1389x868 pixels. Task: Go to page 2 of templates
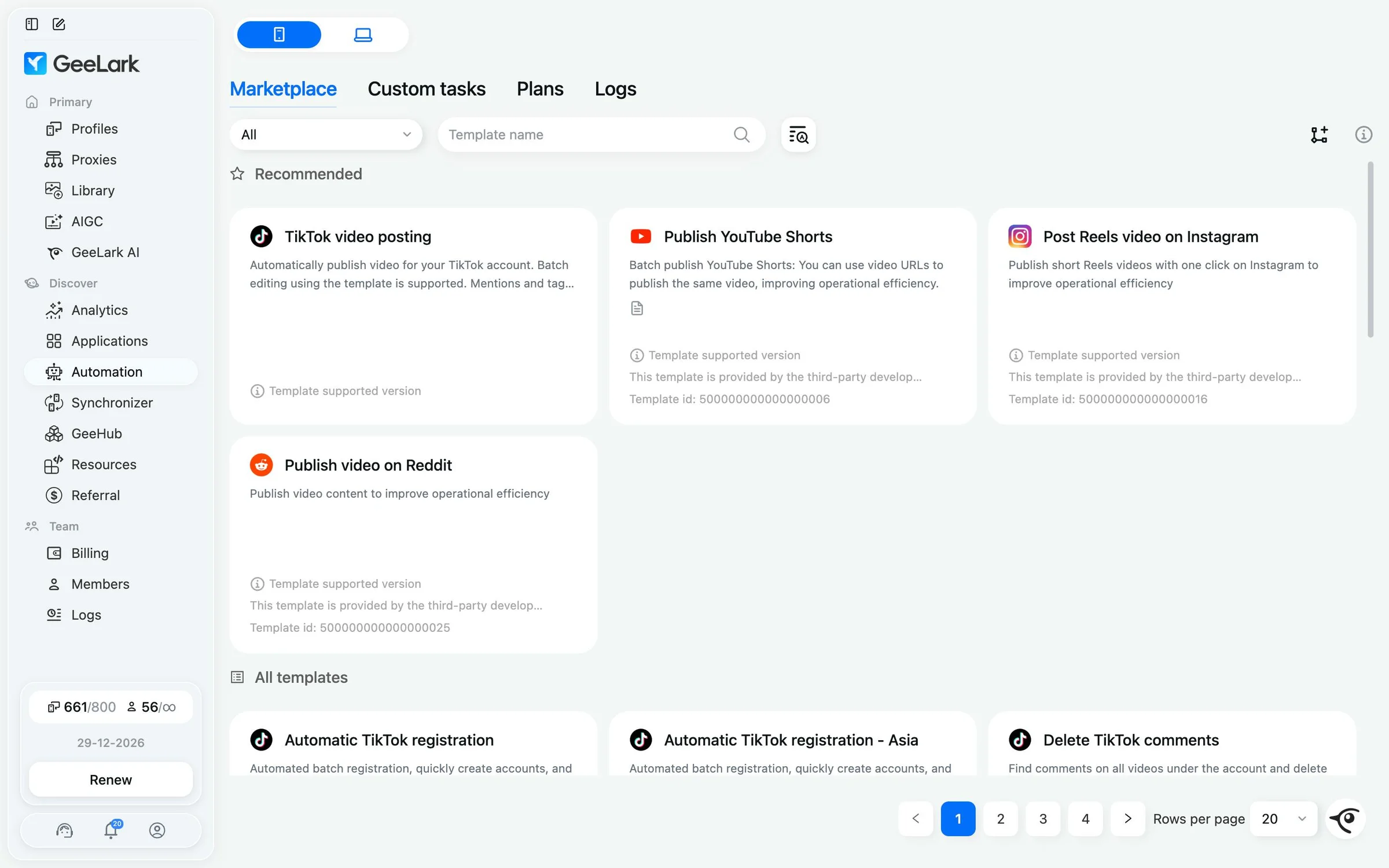click(1000, 819)
